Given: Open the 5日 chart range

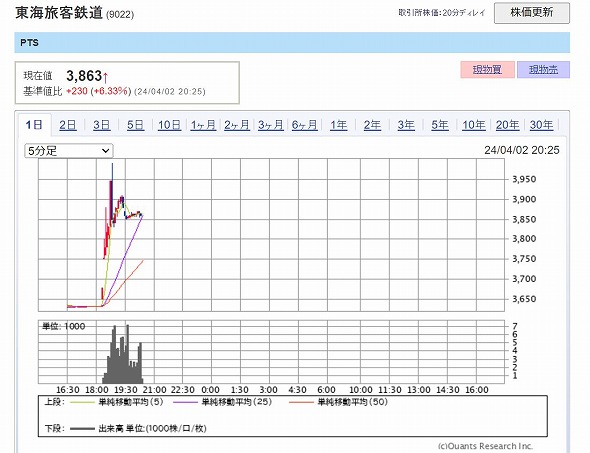Looking at the screenshot, I should [x=135, y=125].
